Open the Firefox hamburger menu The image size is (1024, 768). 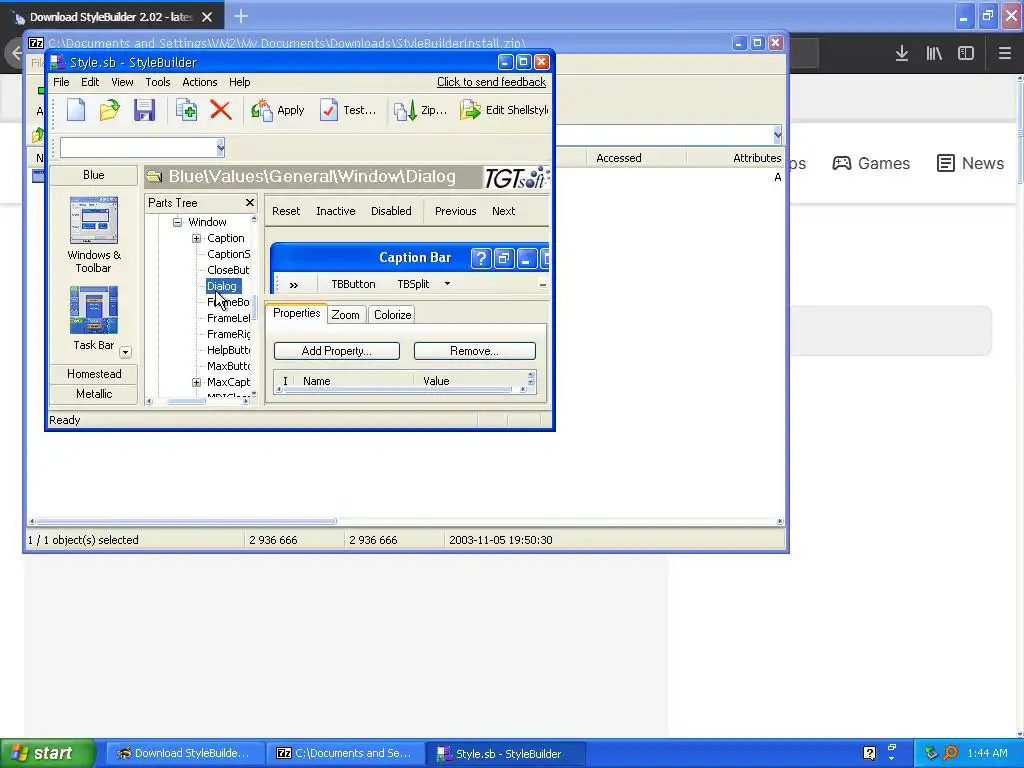[1004, 53]
